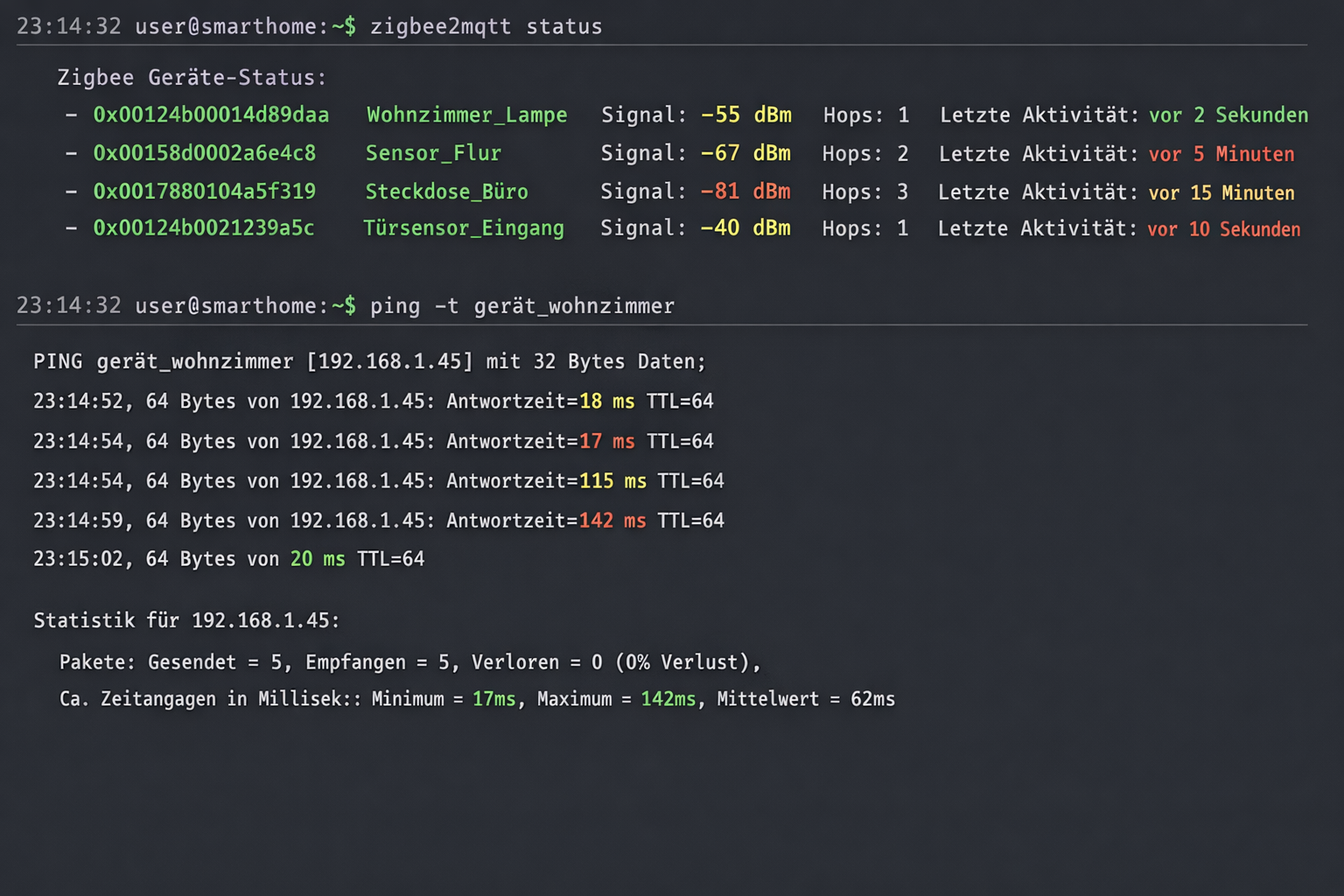Click the 115 ms response time
Screen dimensions: 1344x896
pyautogui.click(x=612, y=480)
